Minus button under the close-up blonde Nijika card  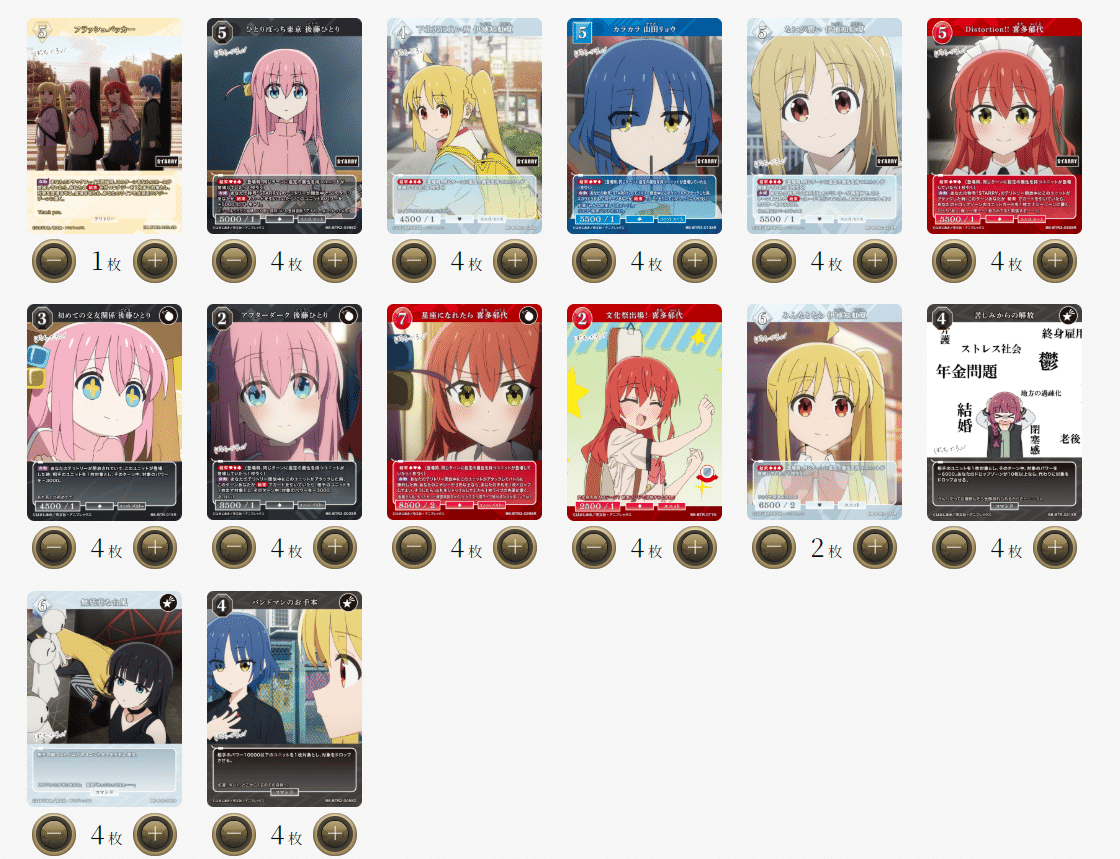(774, 261)
